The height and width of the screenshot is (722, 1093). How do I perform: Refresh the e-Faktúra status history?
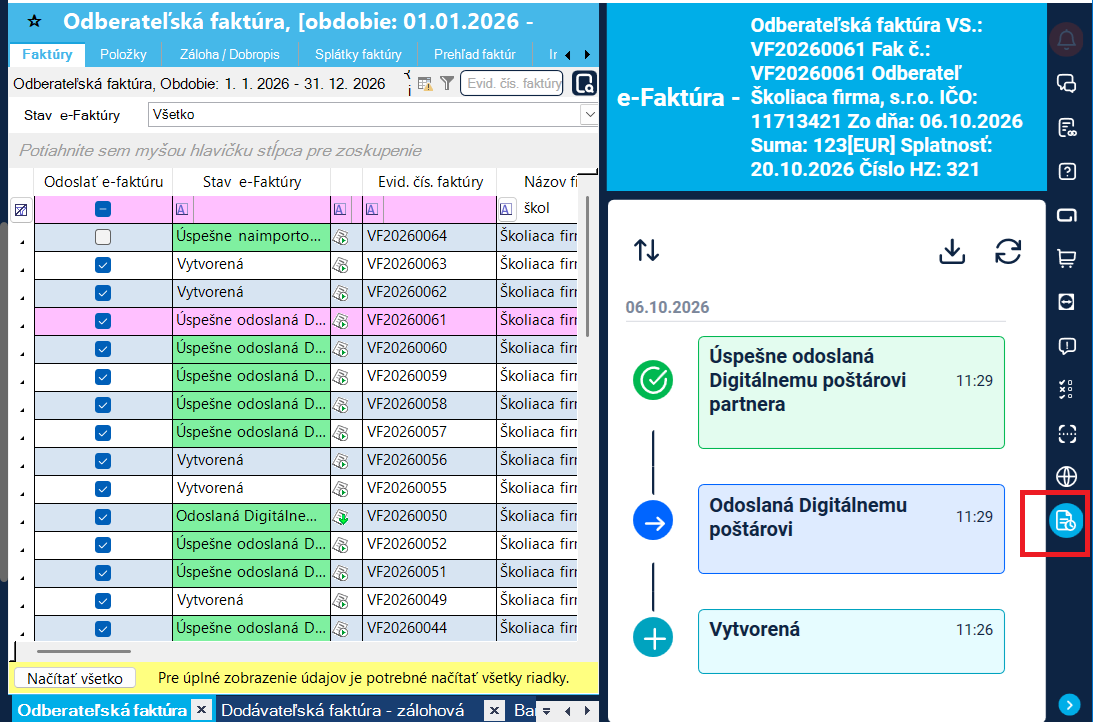[1008, 252]
